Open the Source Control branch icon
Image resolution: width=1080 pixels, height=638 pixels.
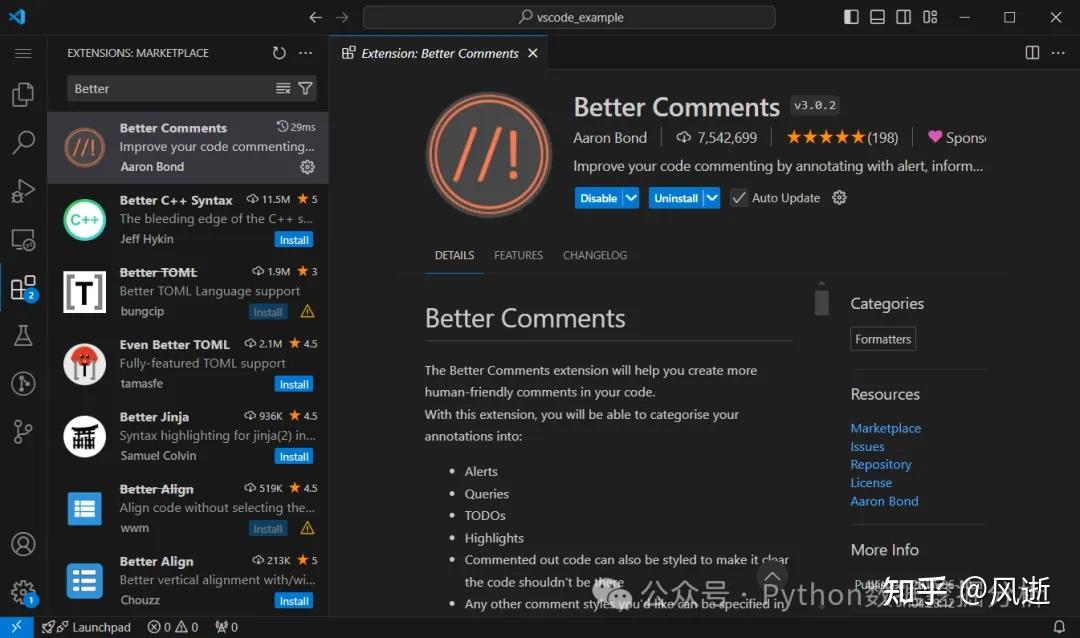coord(23,432)
